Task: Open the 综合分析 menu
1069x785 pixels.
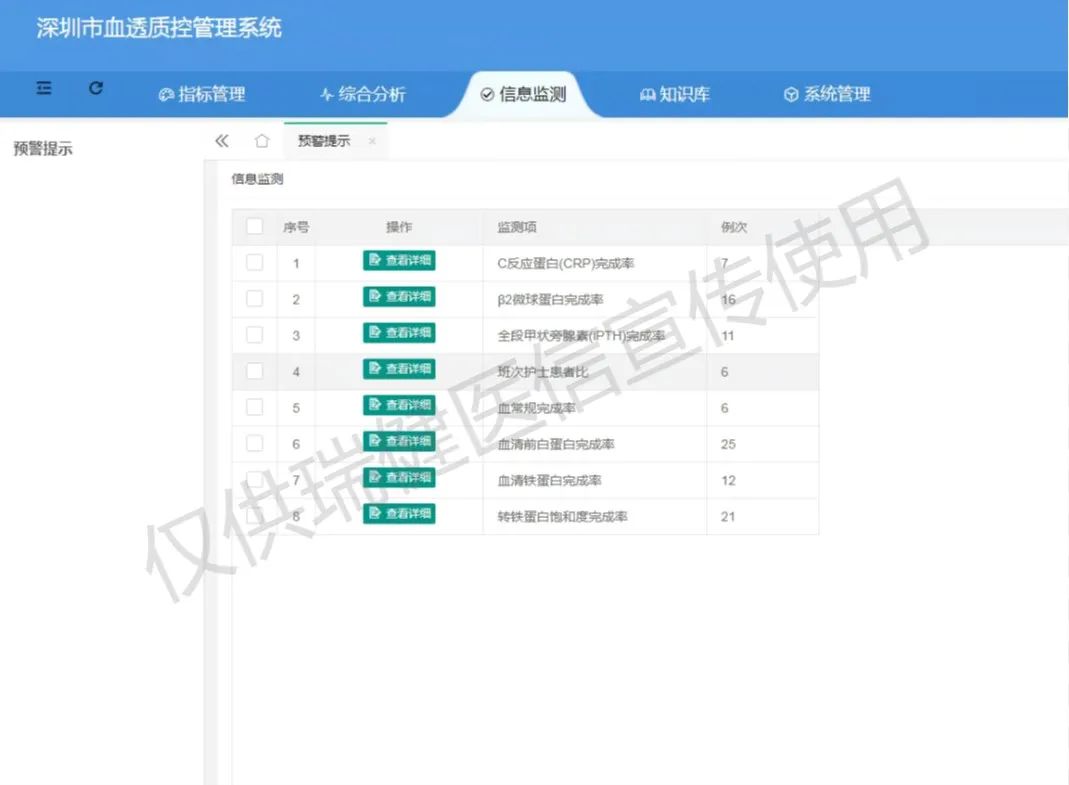Action: (x=363, y=94)
